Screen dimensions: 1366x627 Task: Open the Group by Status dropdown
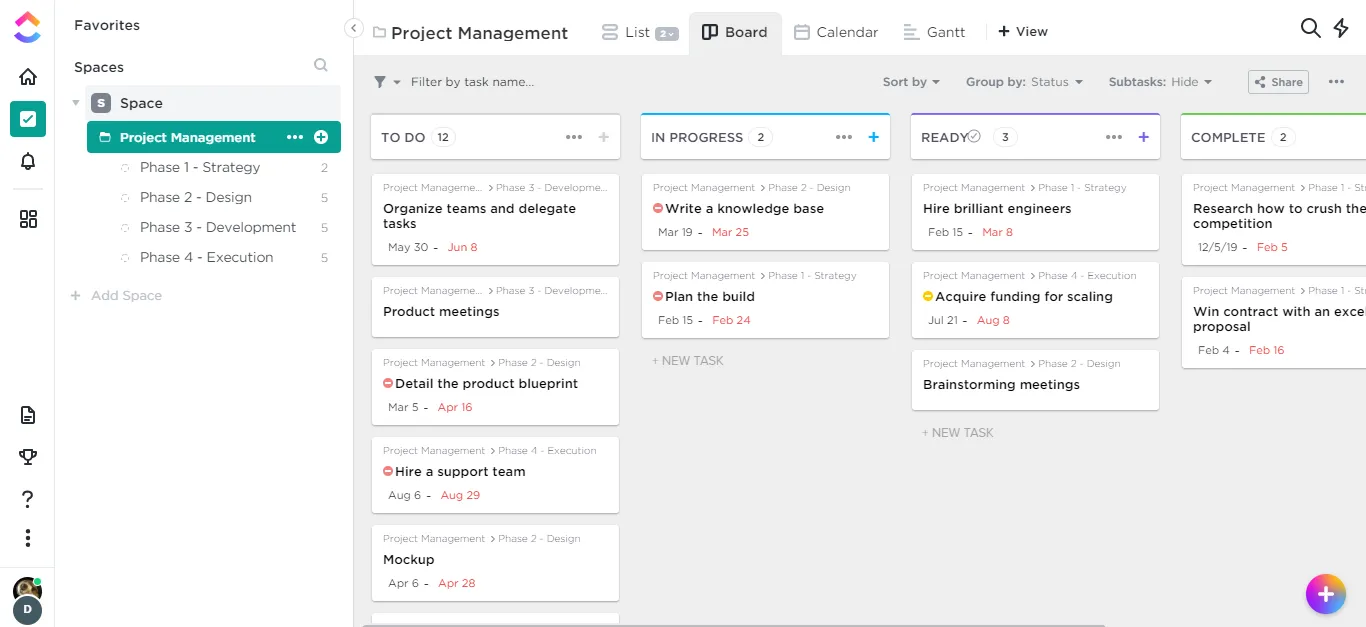pyautogui.click(x=1023, y=82)
